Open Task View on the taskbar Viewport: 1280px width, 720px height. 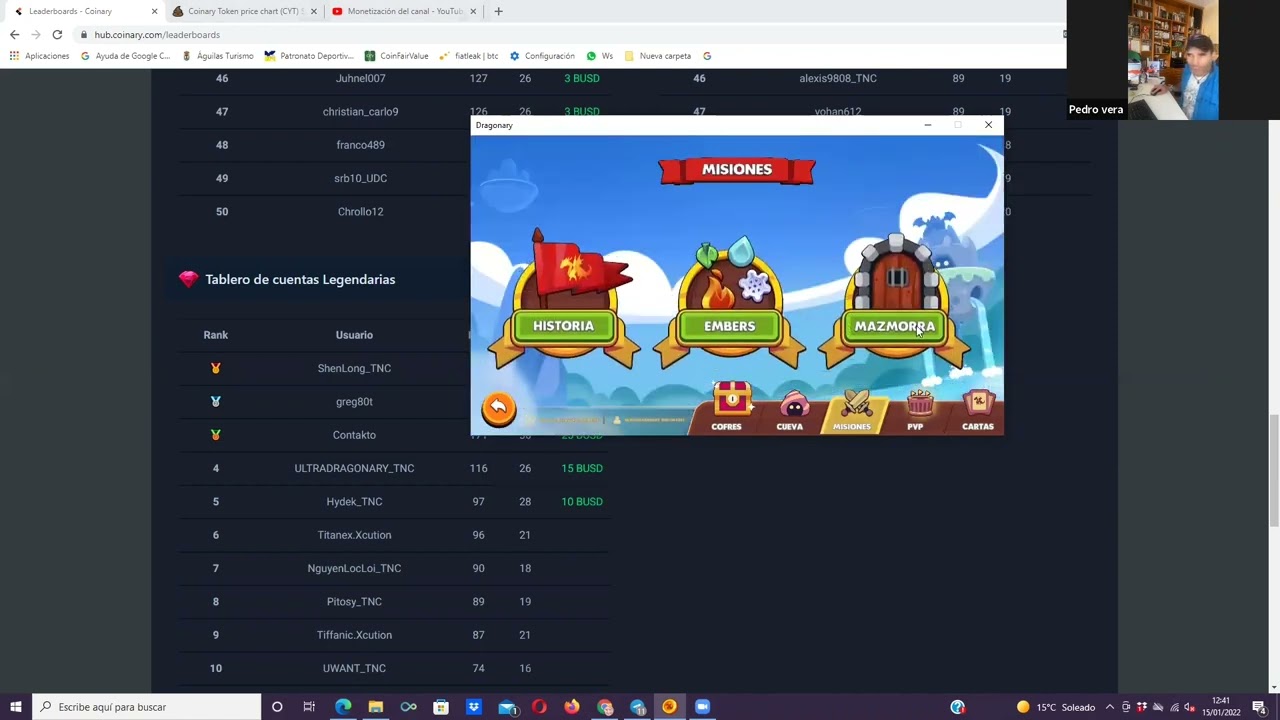click(x=309, y=707)
